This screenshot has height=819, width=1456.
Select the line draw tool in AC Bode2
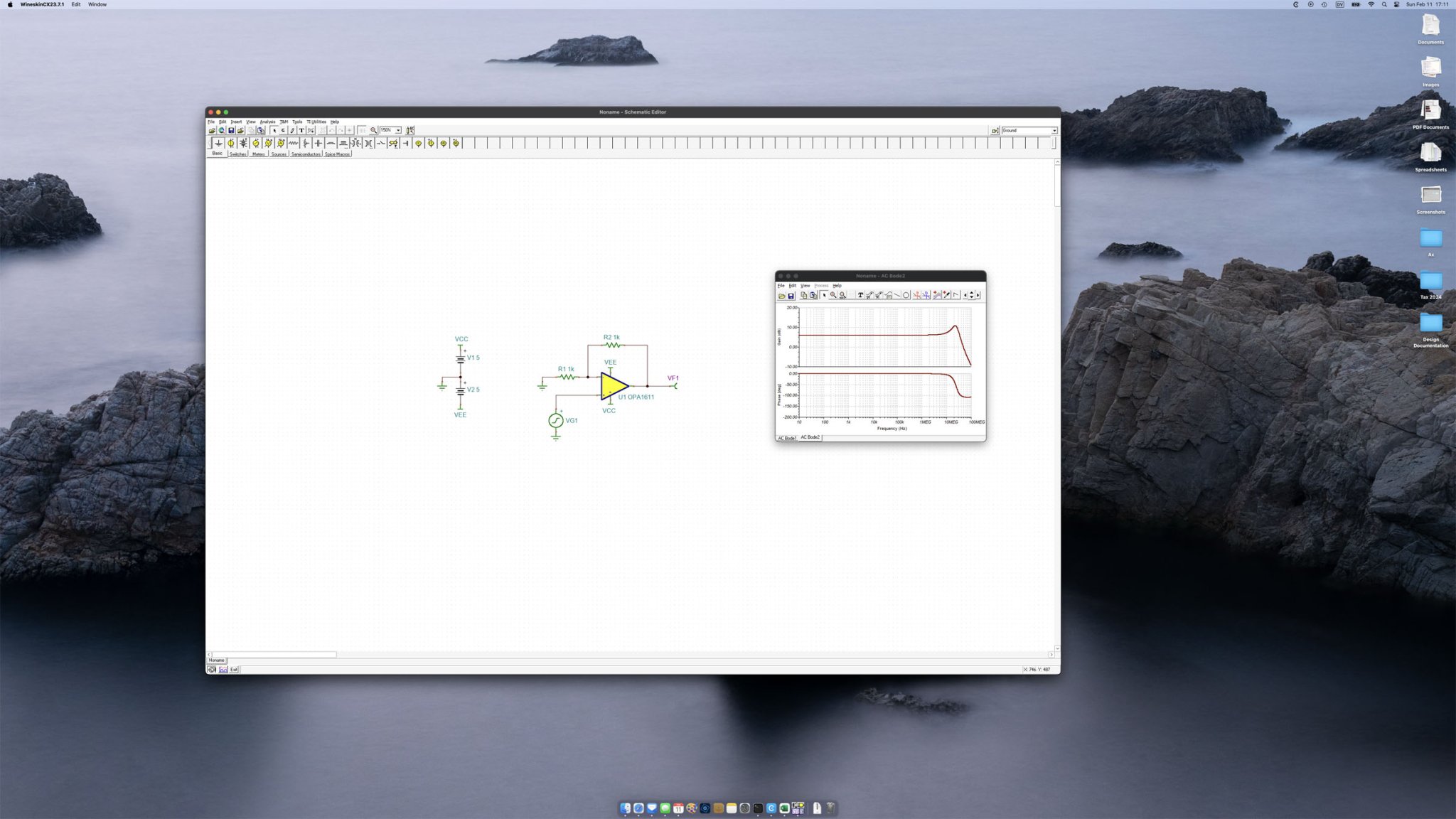point(896,295)
